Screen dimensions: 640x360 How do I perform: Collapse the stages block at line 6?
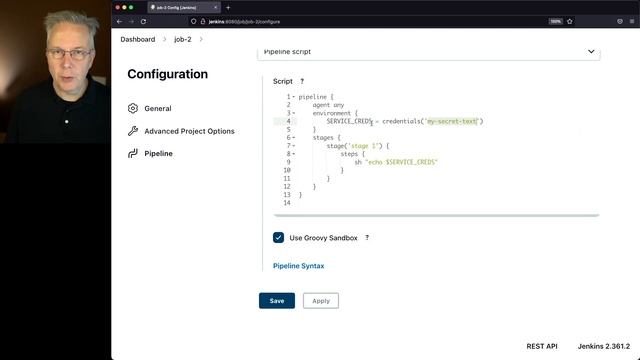point(293,138)
